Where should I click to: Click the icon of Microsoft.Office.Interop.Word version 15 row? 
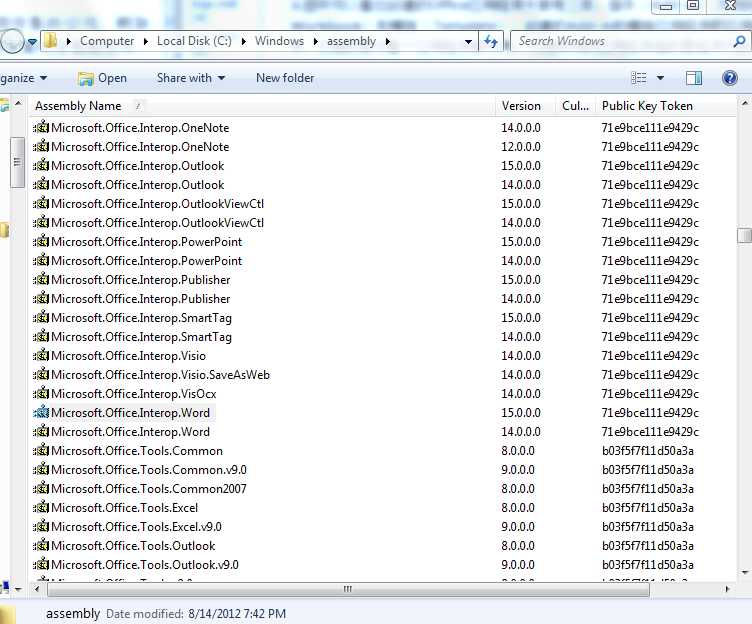click(x=41, y=412)
